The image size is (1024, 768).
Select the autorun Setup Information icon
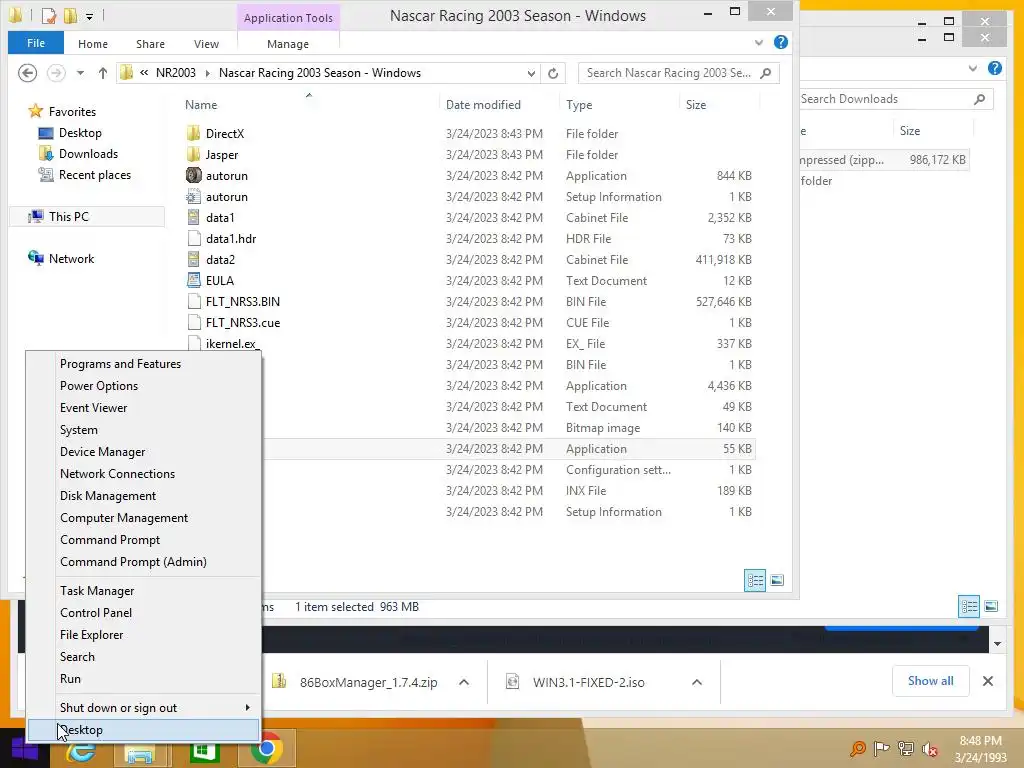(x=193, y=197)
